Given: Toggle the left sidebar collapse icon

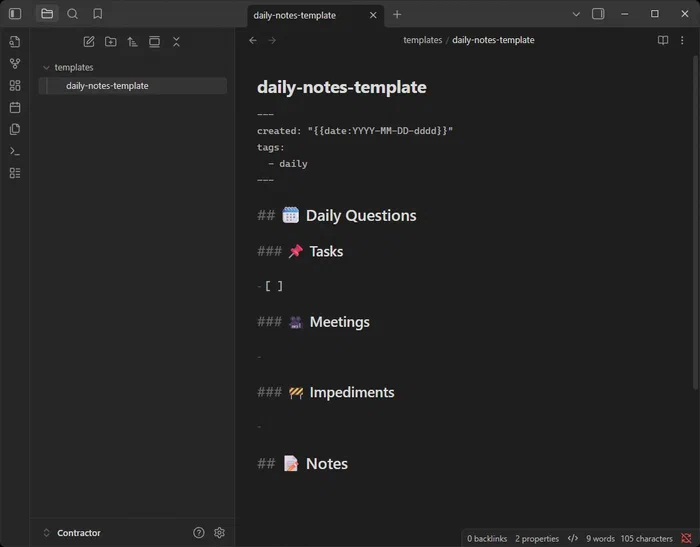Looking at the screenshot, I should coord(15,14).
